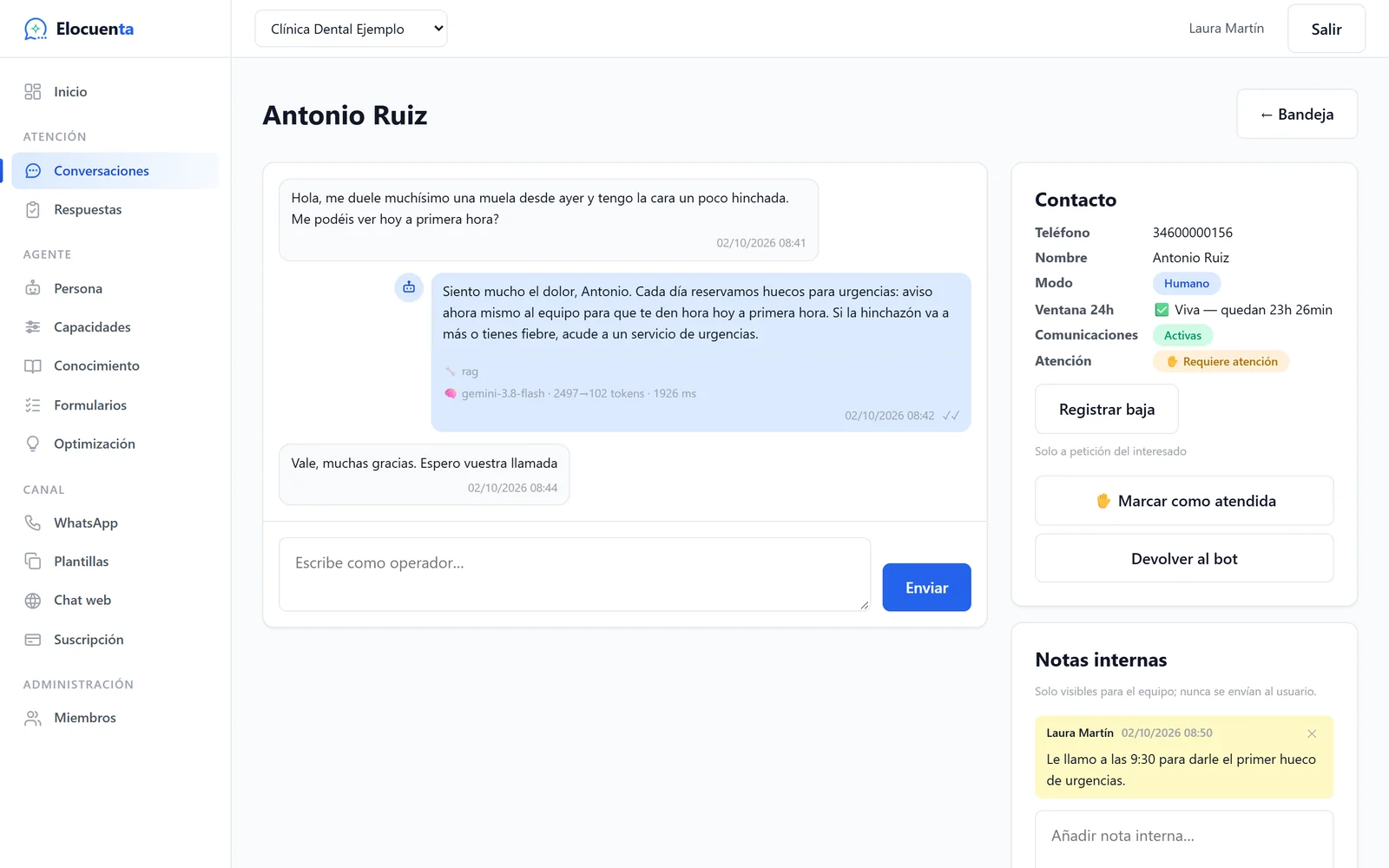Send the operator message with Enviar
This screenshot has width=1389, height=868.
point(926,588)
